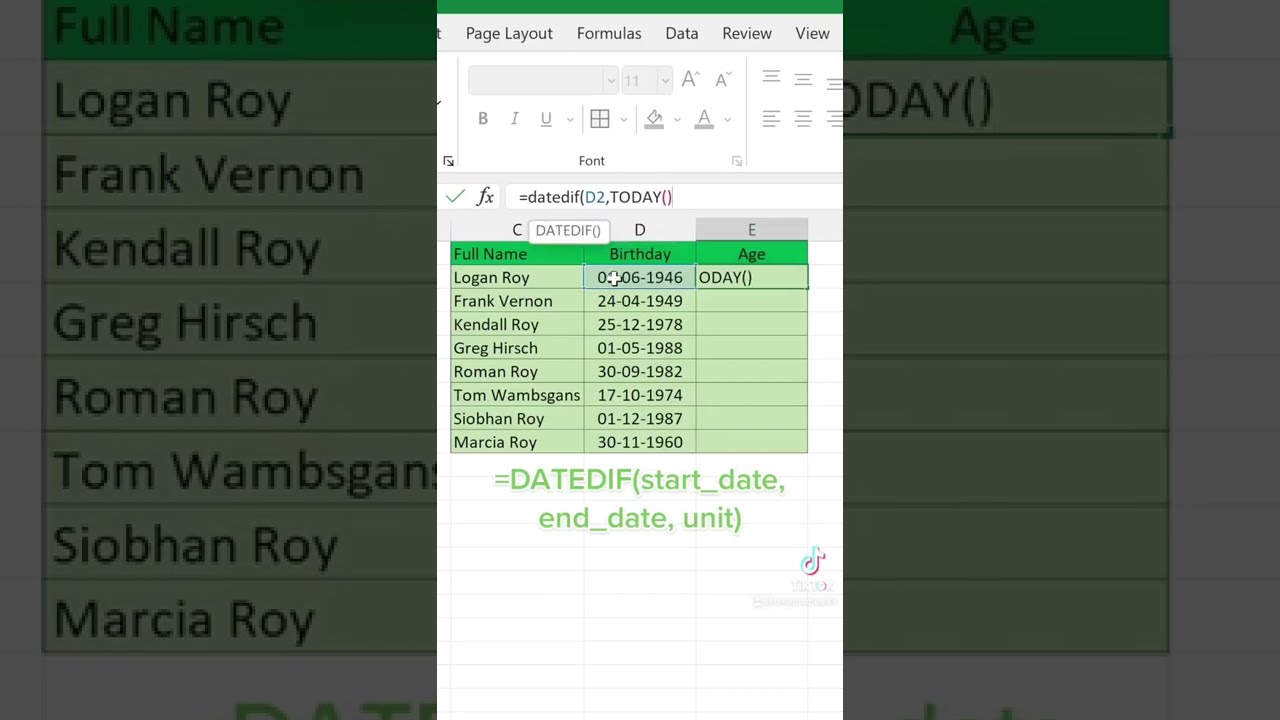Decrease font size icon
The image size is (1280, 720).
pyautogui.click(x=723, y=79)
